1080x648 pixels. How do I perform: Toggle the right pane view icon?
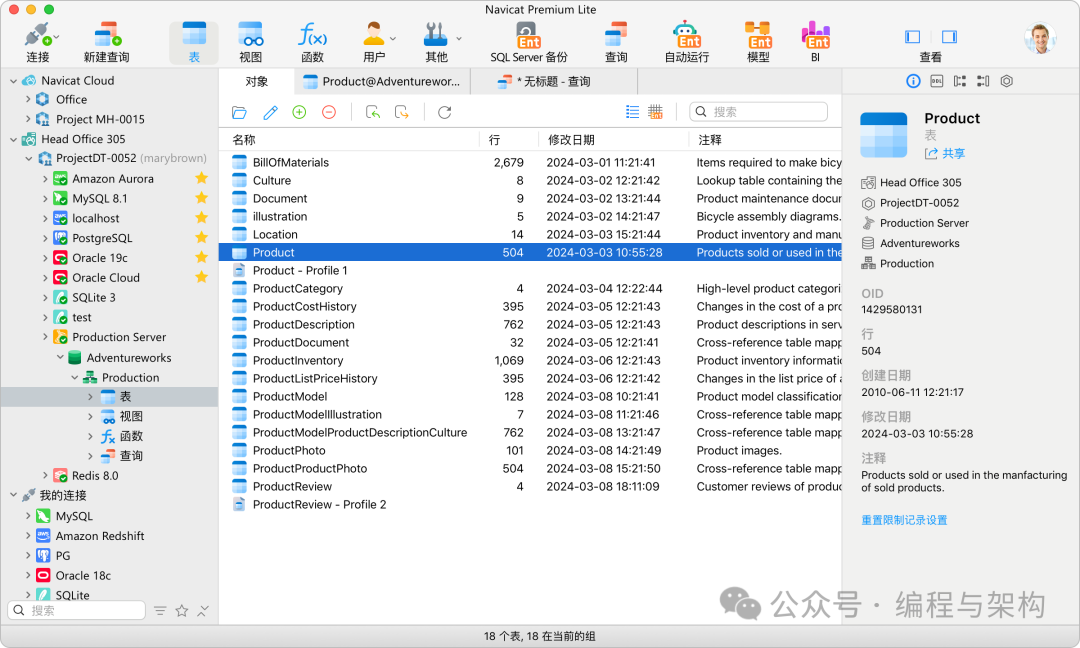[x=949, y=36]
